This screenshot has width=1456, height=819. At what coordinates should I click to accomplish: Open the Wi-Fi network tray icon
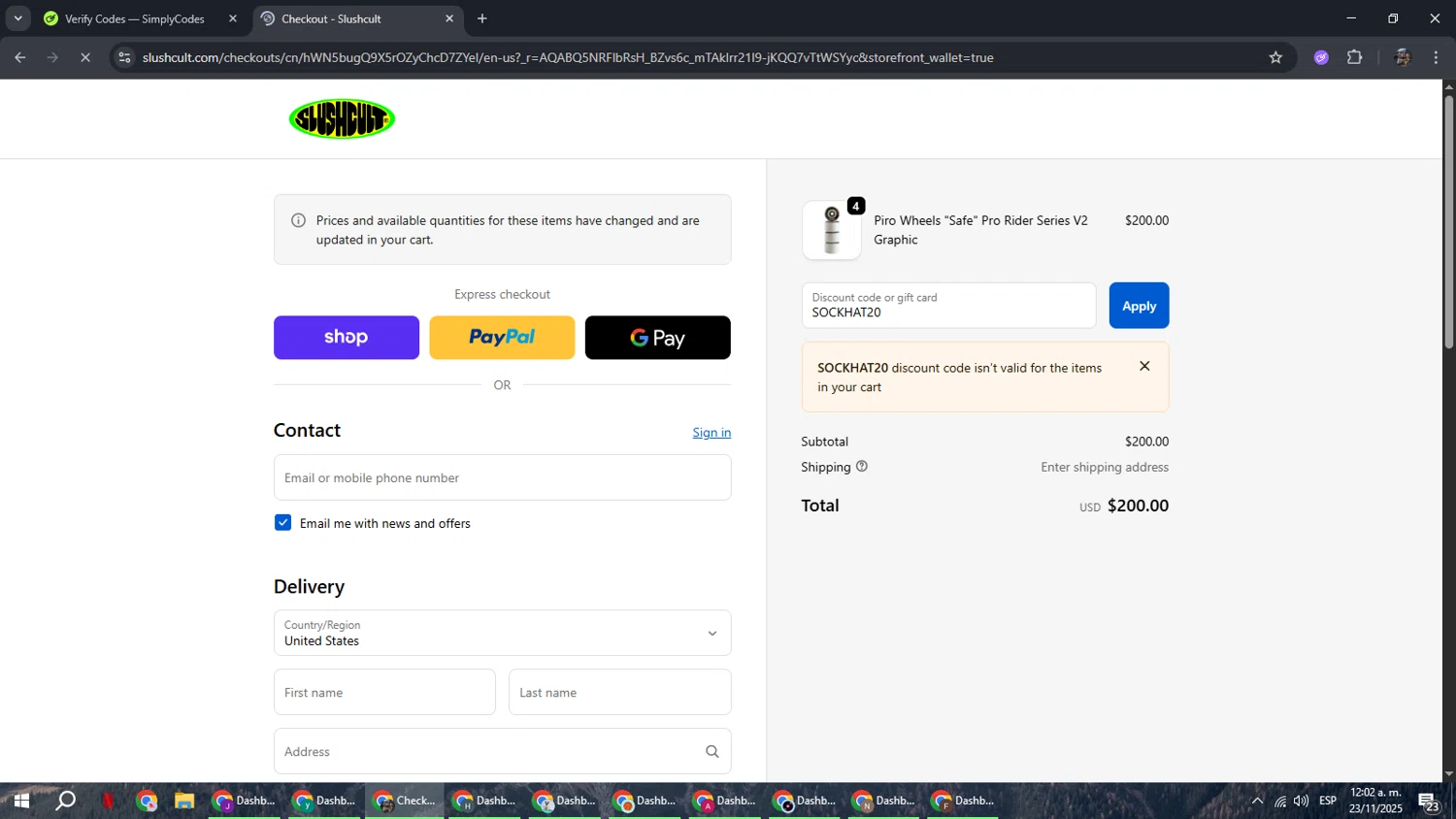click(x=1280, y=801)
